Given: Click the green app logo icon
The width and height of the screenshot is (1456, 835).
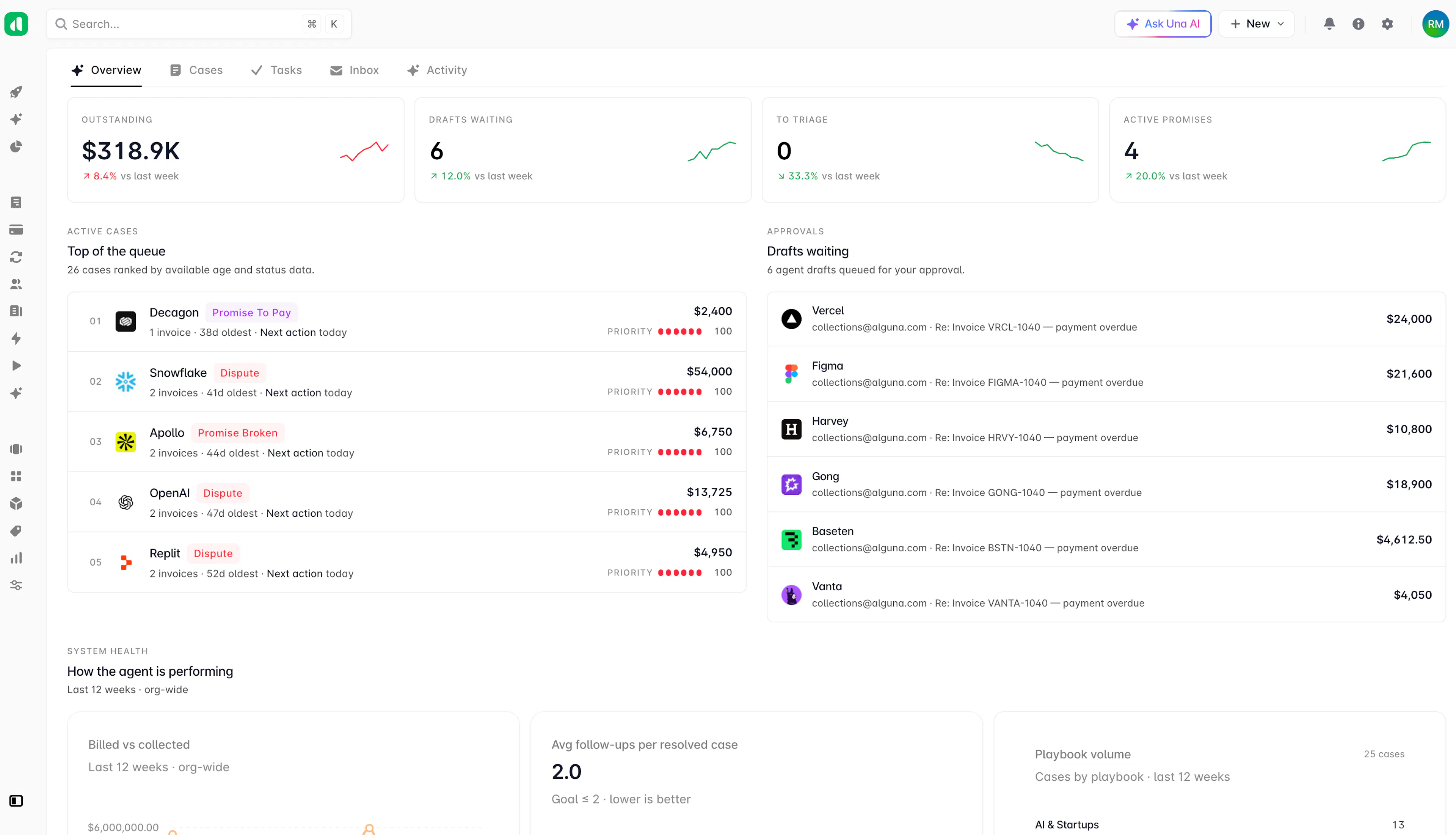Looking at the screenshot, I should 16,24.
